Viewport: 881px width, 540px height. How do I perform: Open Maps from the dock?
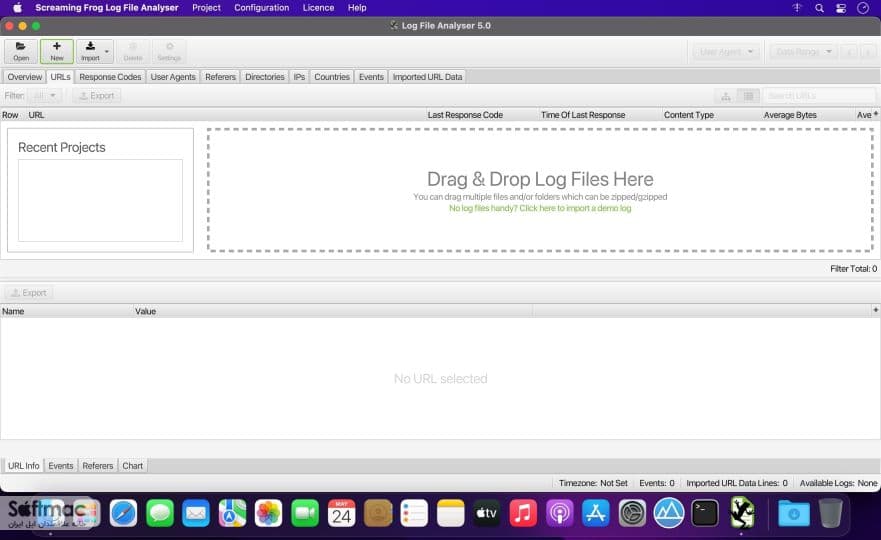232,513
